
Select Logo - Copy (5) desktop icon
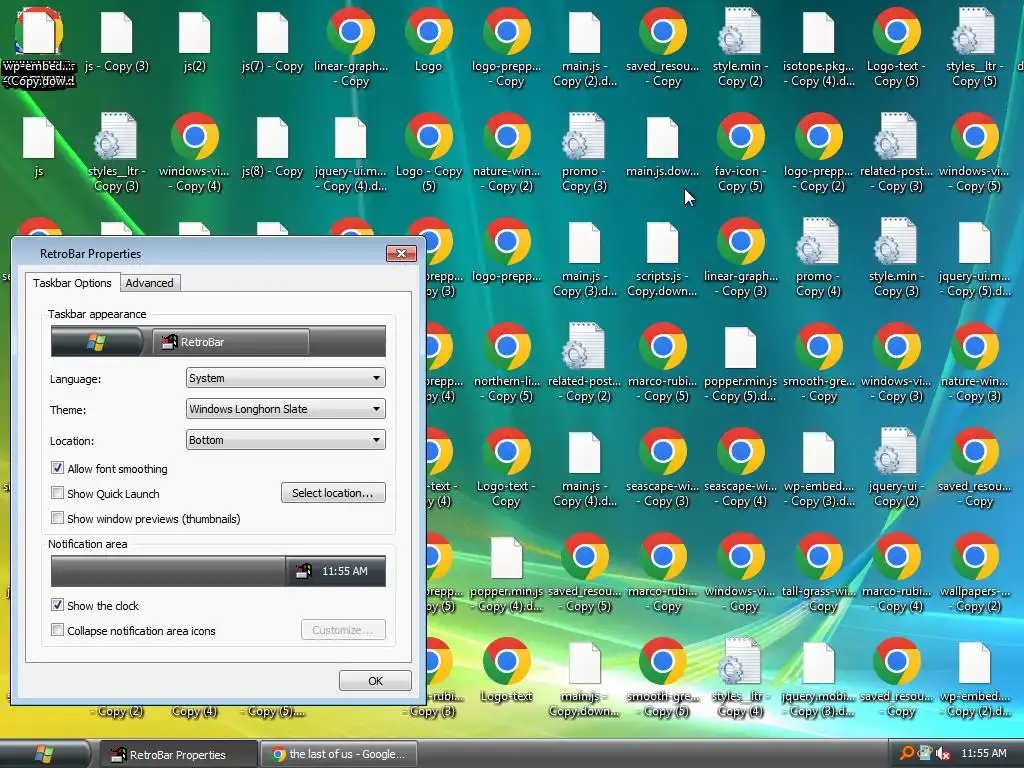[x=428, y=152]
